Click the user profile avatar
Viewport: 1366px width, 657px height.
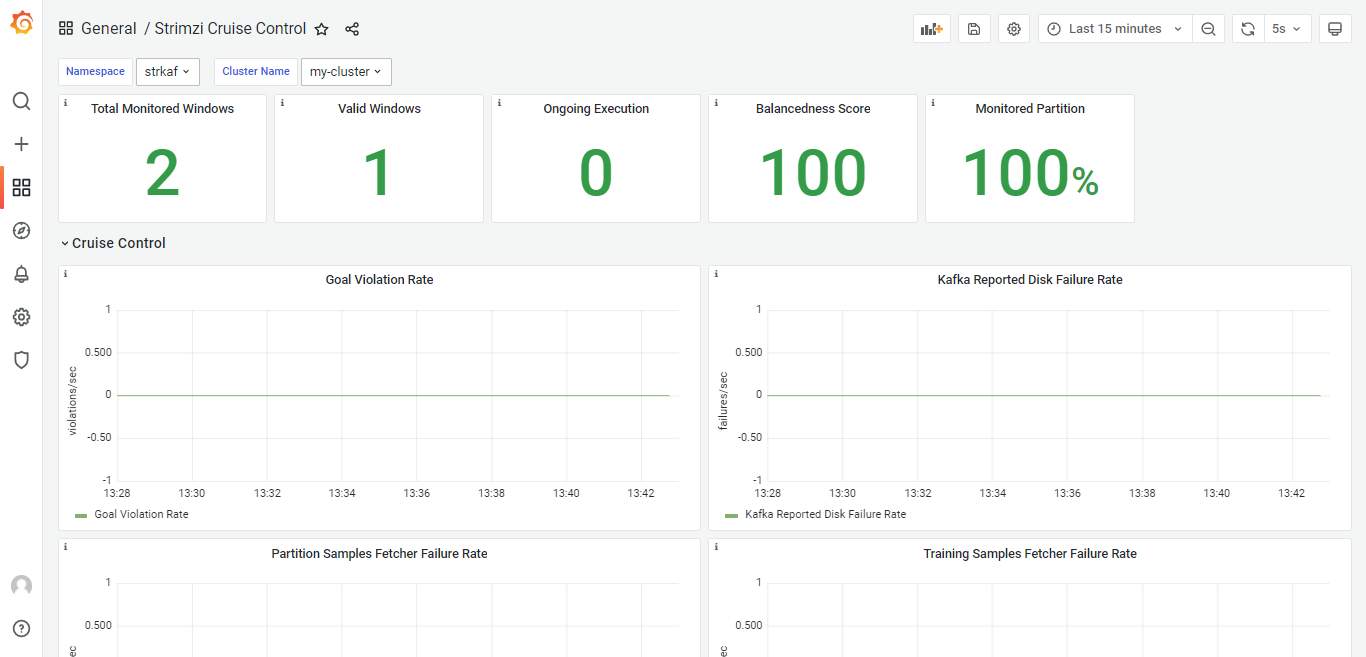(x=21, y=586)
